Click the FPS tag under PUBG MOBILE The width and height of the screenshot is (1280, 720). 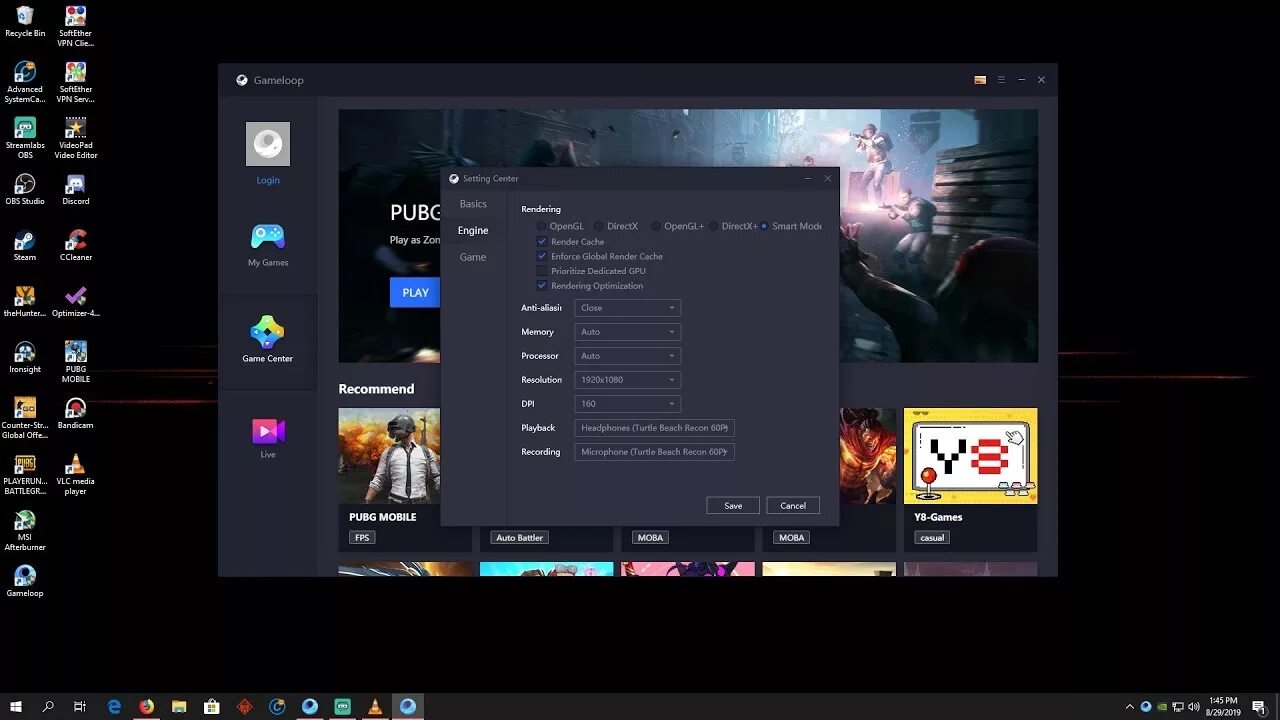click(362, 538)
